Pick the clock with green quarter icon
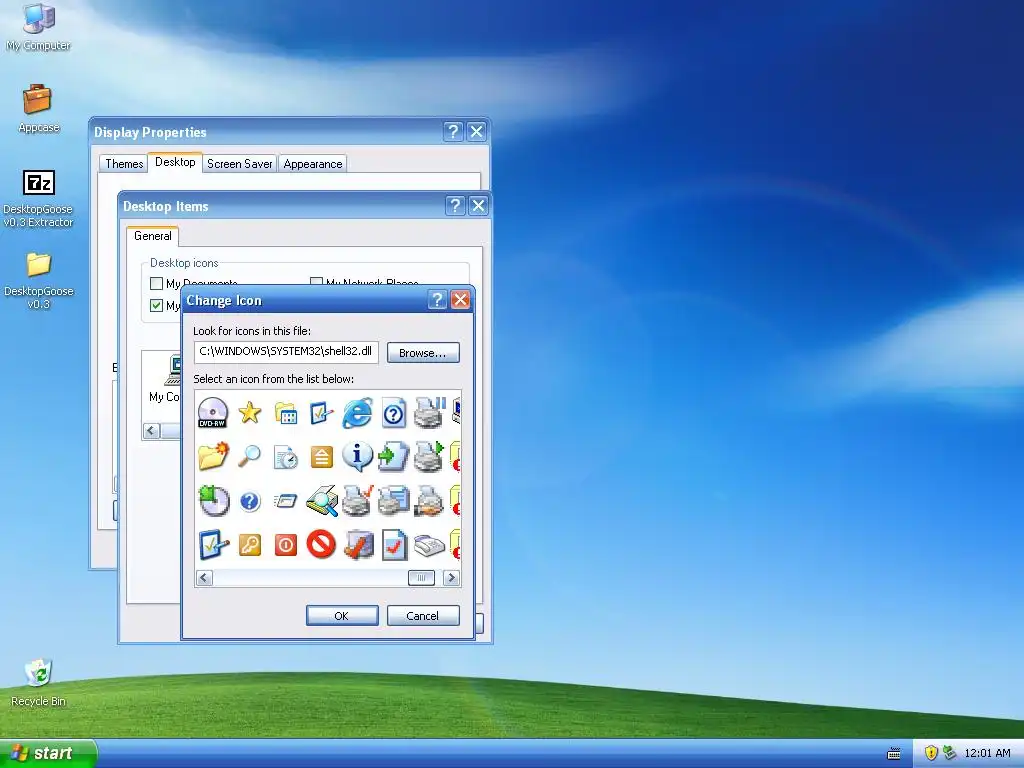Viewport: 1024px width, 768px height. click(x=214, y=500)
